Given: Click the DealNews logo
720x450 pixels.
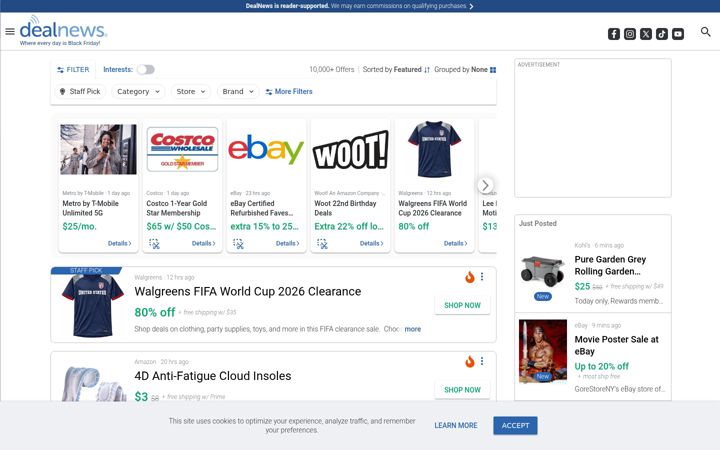Looking at the screenshot, I should click(x=63, y=31).
